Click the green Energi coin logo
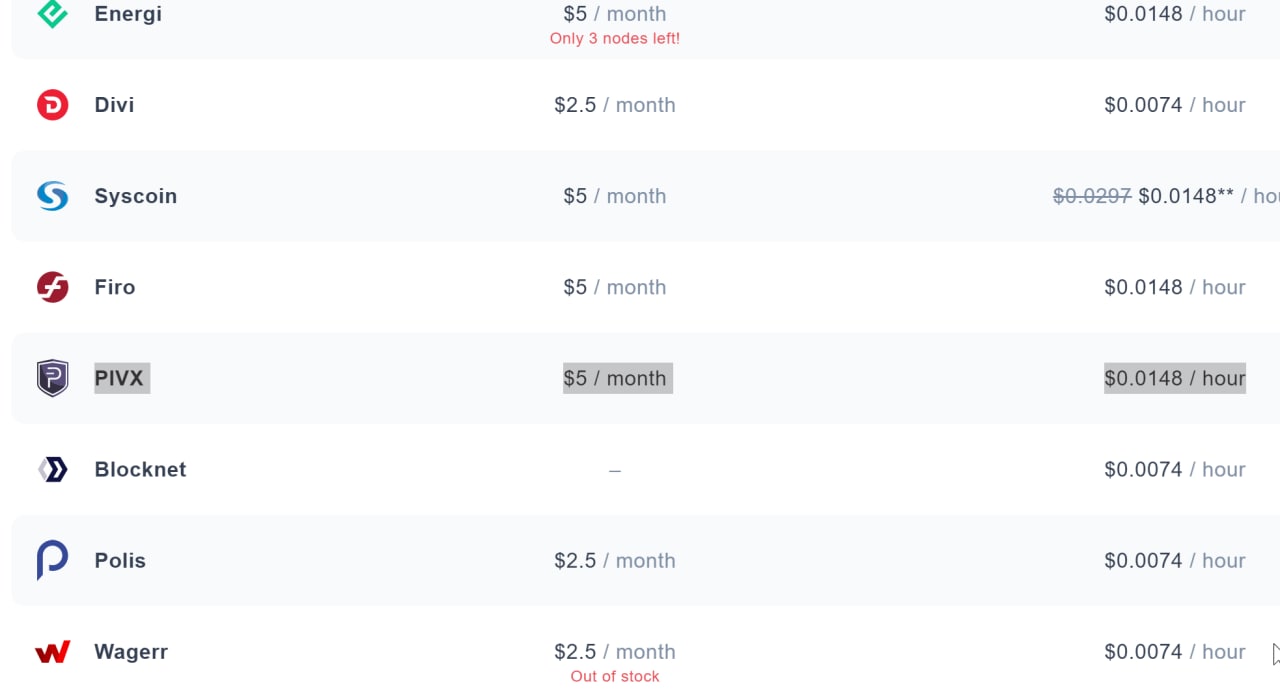1280x694 pixels. tap(52, 13)
